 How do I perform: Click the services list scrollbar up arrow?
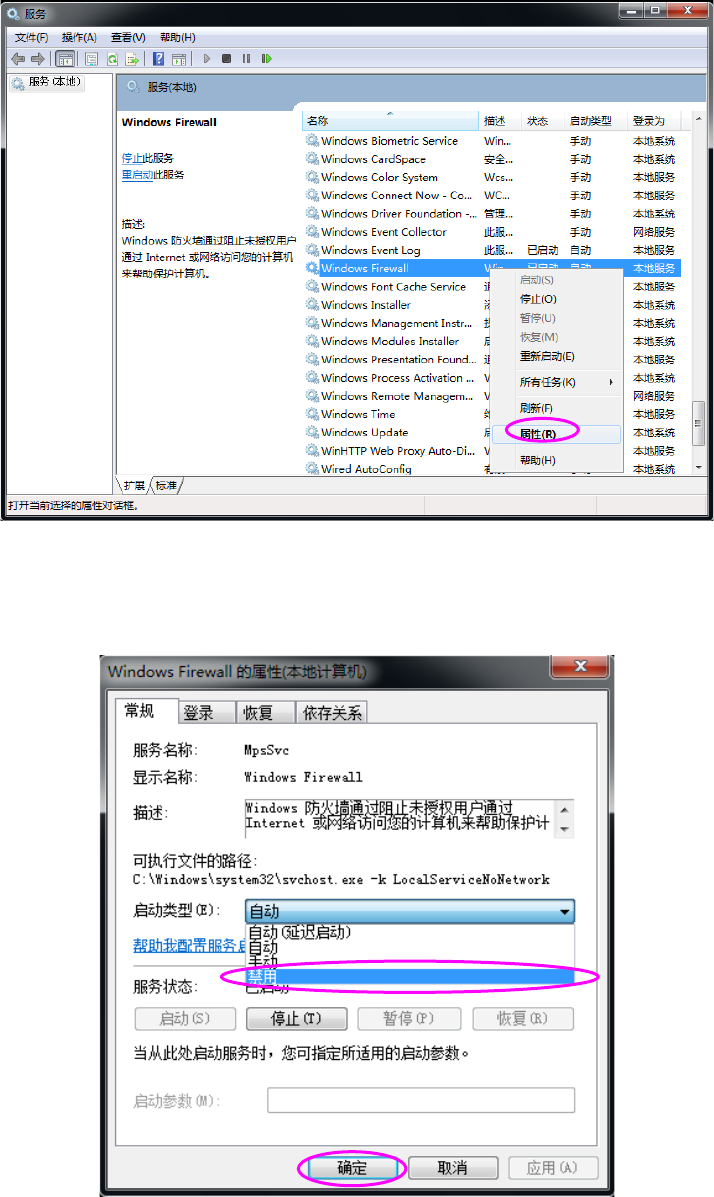[698, 120]
